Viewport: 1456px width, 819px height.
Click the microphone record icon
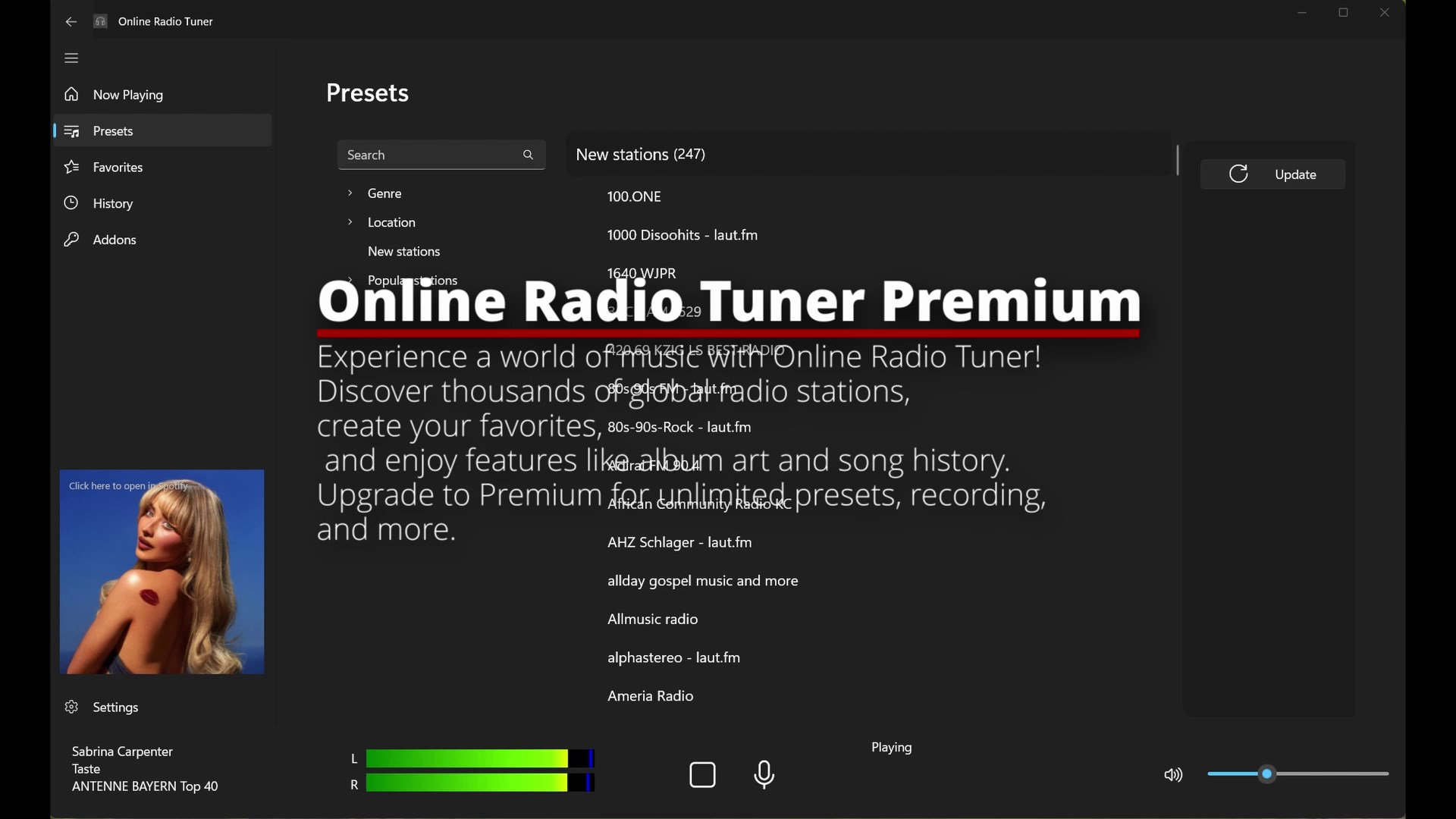coord(764,774)
